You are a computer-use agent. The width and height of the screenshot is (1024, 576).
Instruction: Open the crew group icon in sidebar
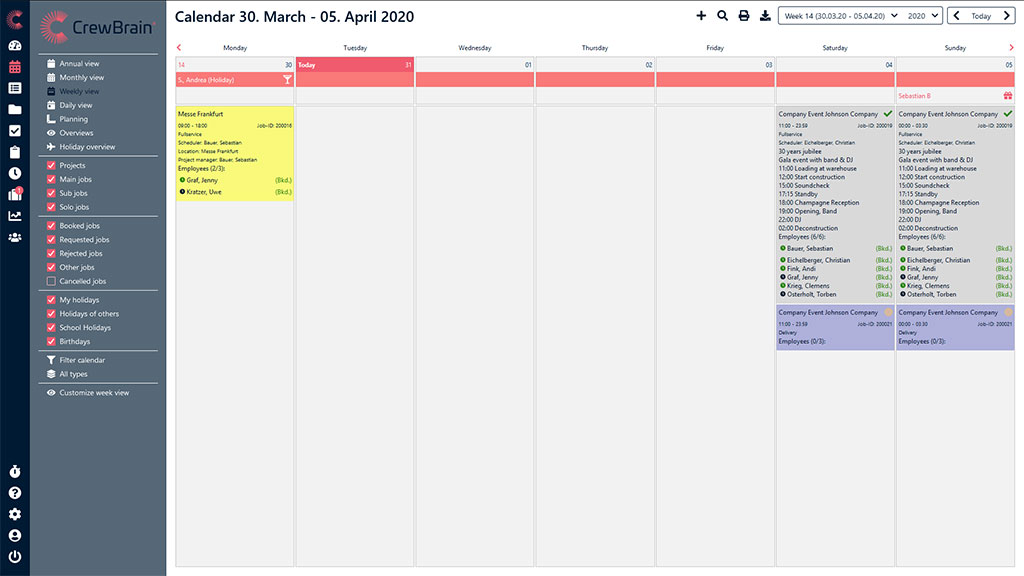(x=15, y=238)
